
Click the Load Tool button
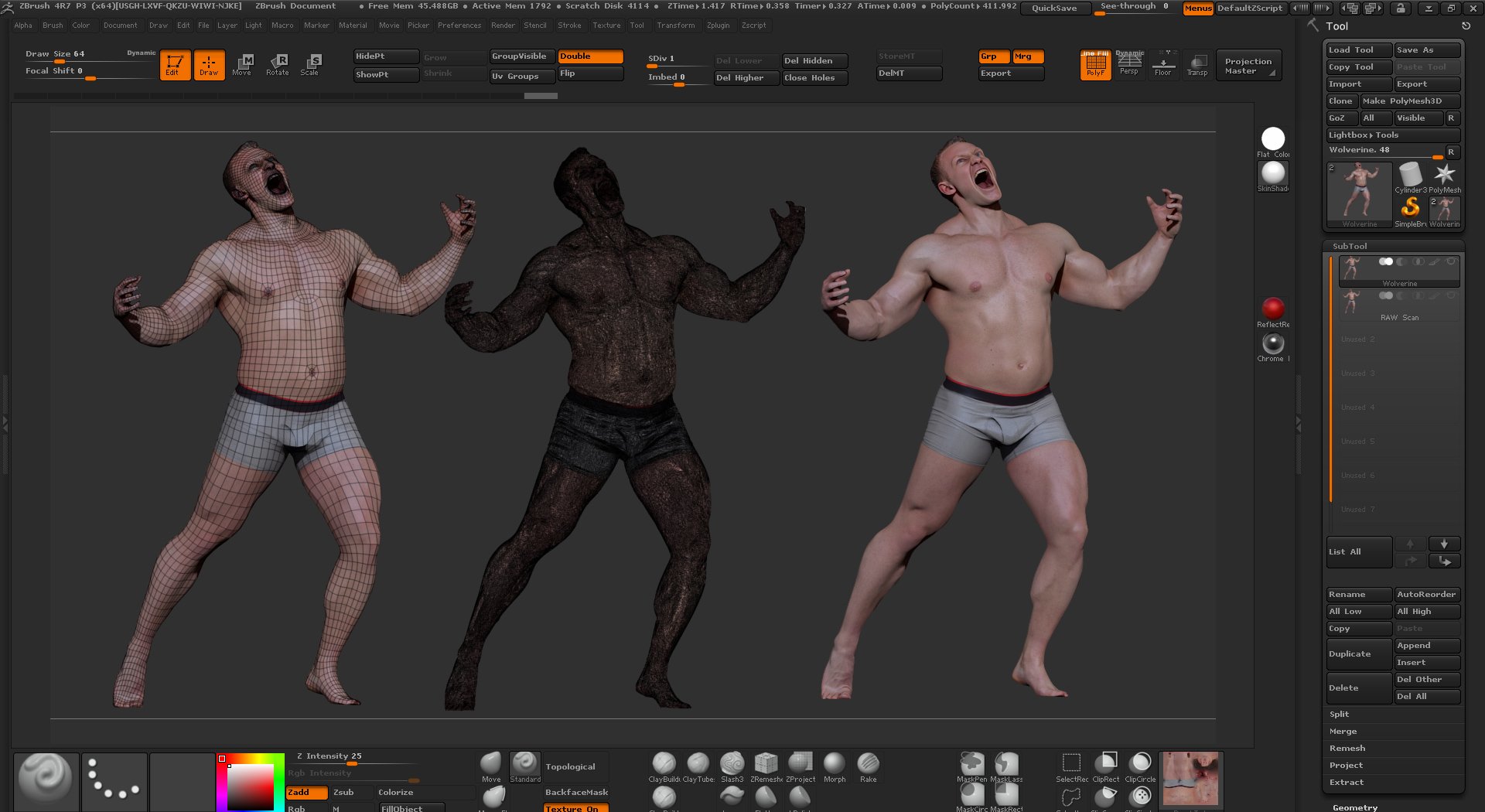[x=1359, y=50]
